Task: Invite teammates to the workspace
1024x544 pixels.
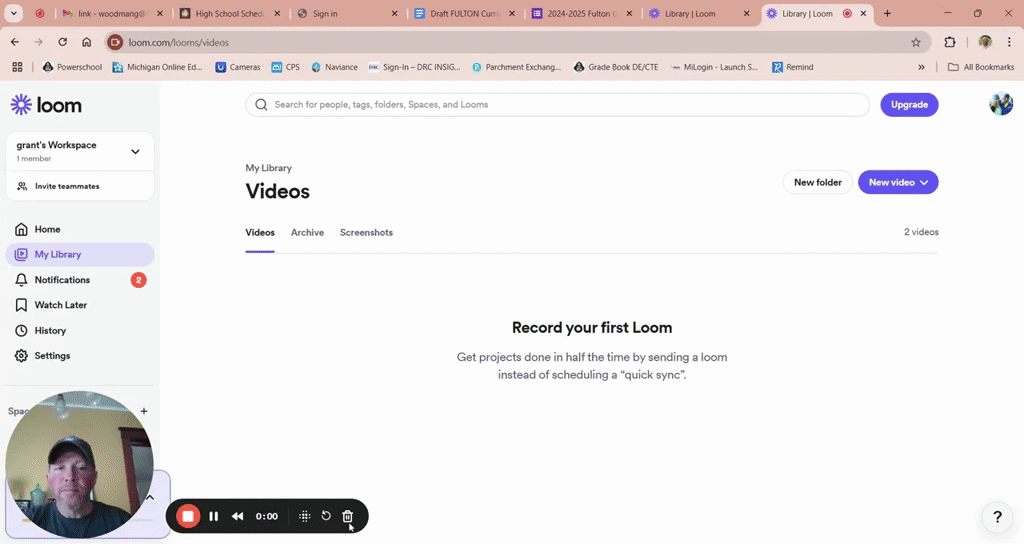Action: click(80, 186)
